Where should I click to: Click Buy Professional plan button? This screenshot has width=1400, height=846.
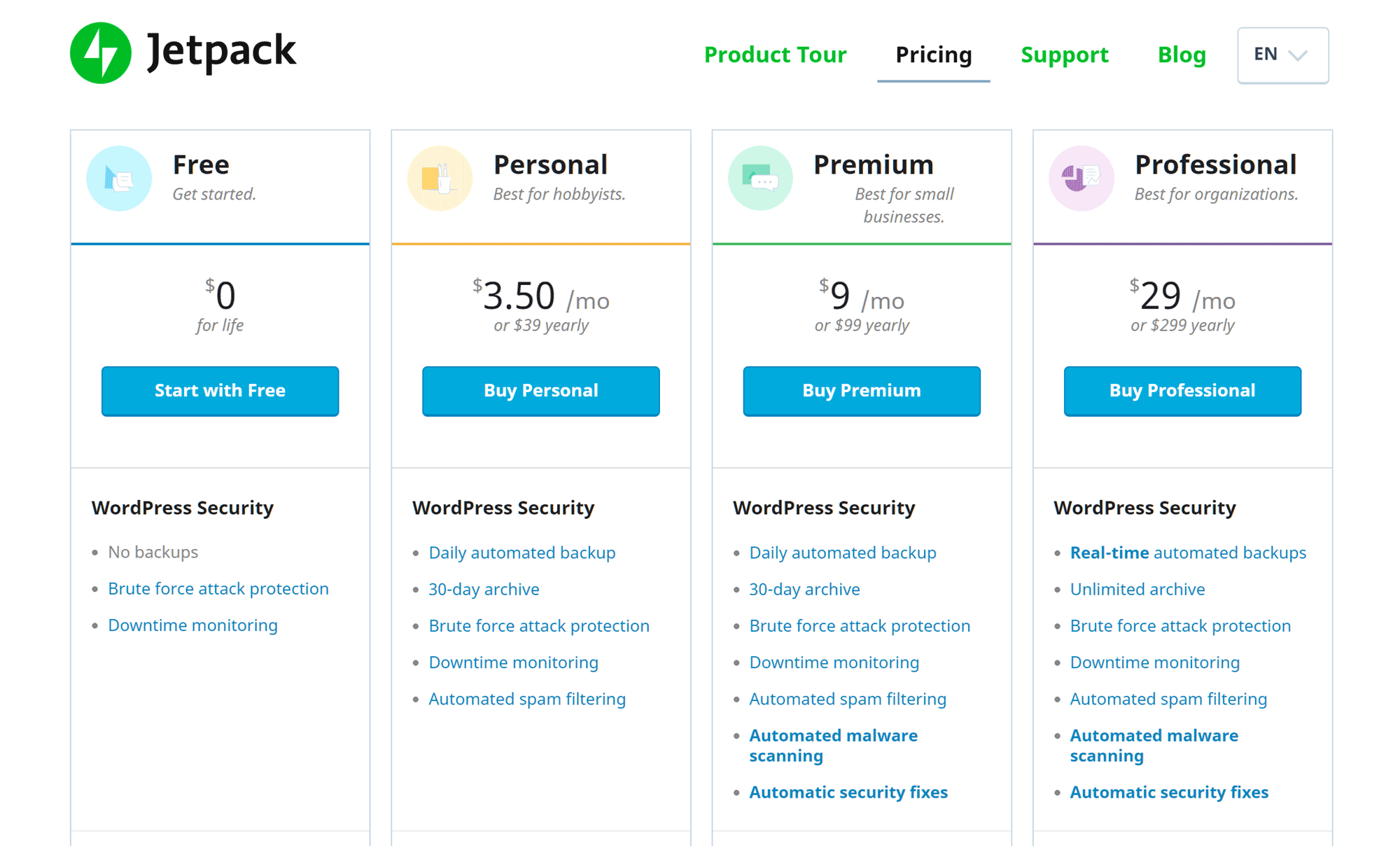(x=1181, y=390)
